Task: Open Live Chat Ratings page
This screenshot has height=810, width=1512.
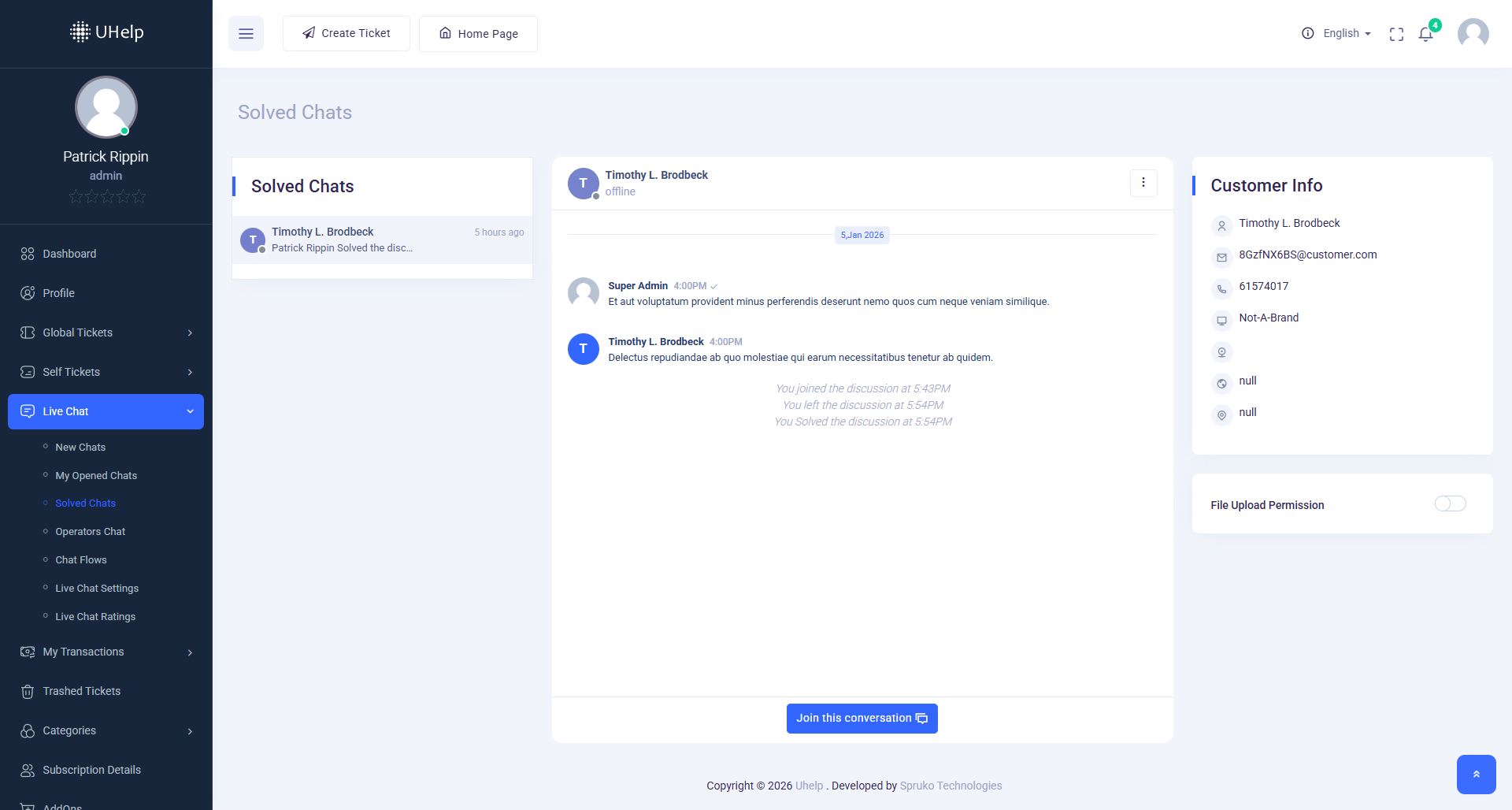Action: (95, 617)
